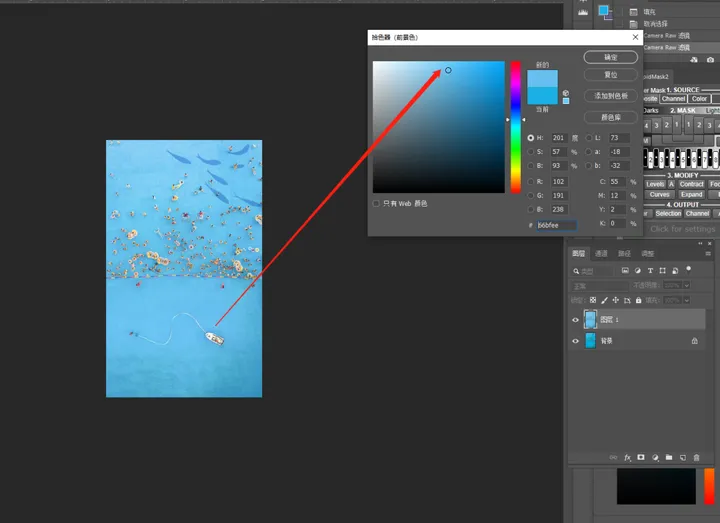Delete layer trash icon
Screen dimensions: 720x523
tap(697, 457)
